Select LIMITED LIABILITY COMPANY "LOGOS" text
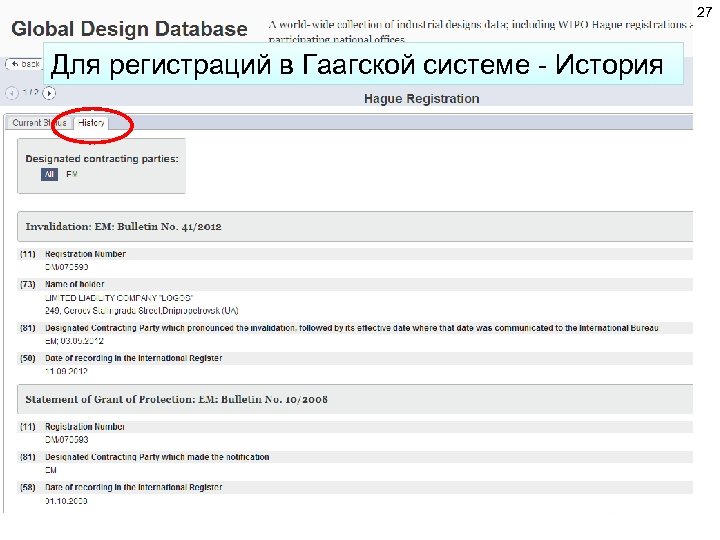Viewport: 720px width, 540px height. point(119,298)
